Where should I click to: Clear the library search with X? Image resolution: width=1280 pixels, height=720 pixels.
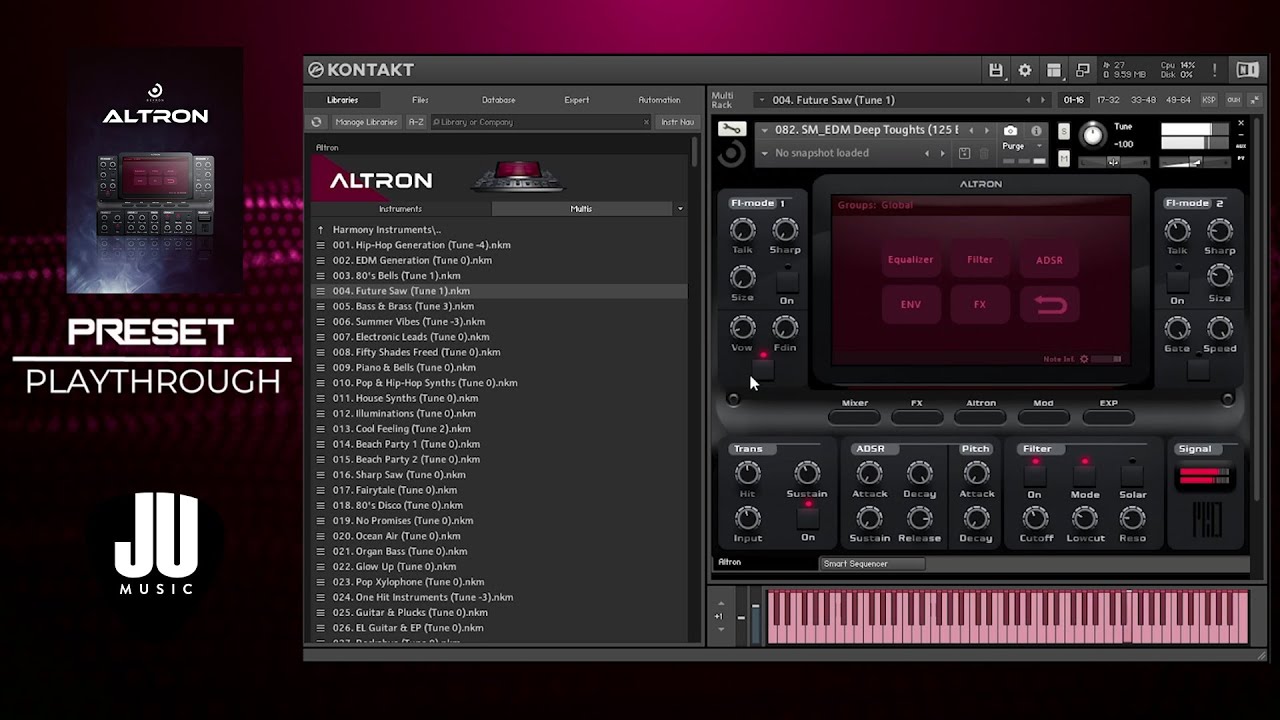pyautogui.click(x=646, y=122)
